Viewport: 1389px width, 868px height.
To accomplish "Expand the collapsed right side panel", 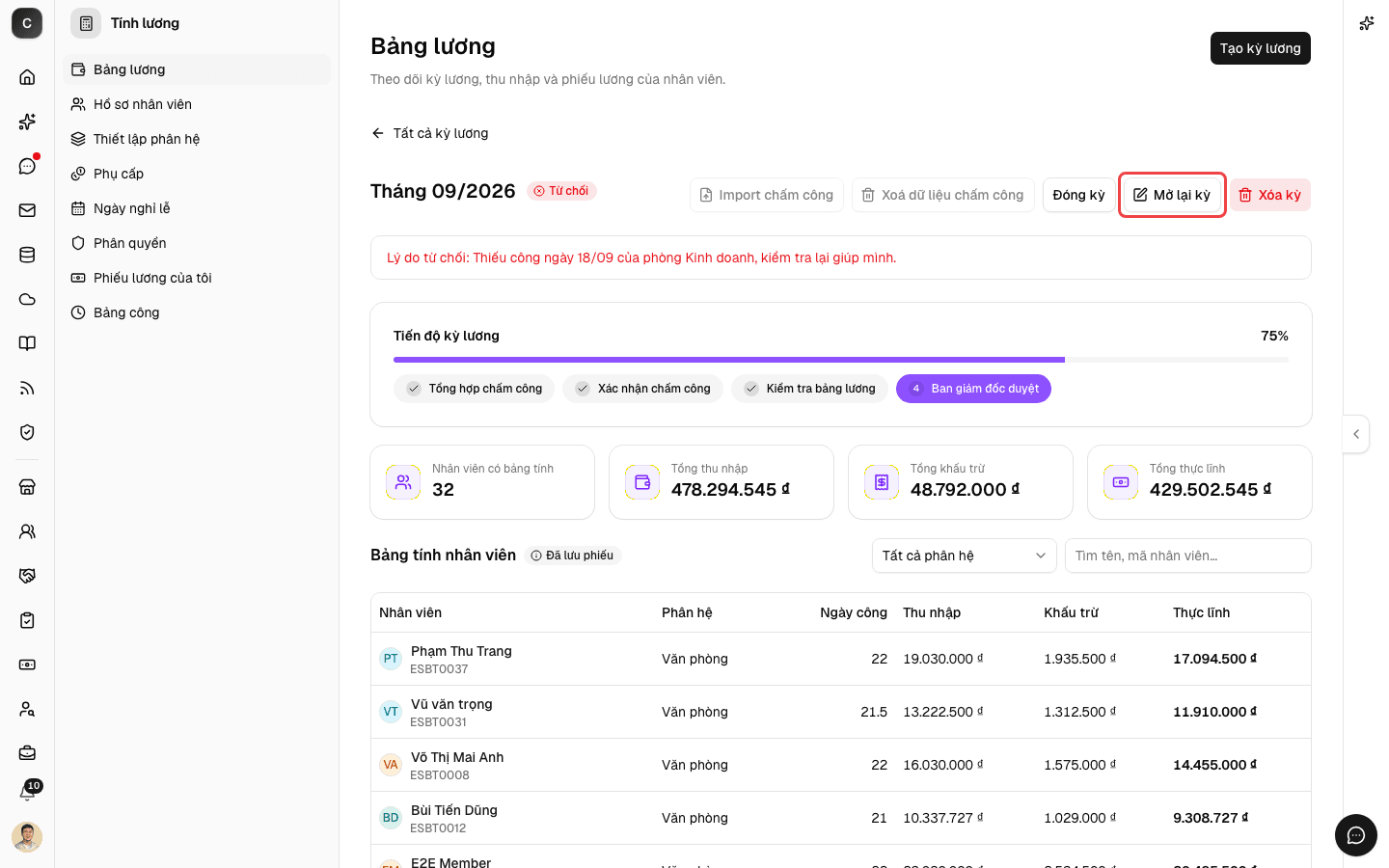I will (x=1356, y=434).
